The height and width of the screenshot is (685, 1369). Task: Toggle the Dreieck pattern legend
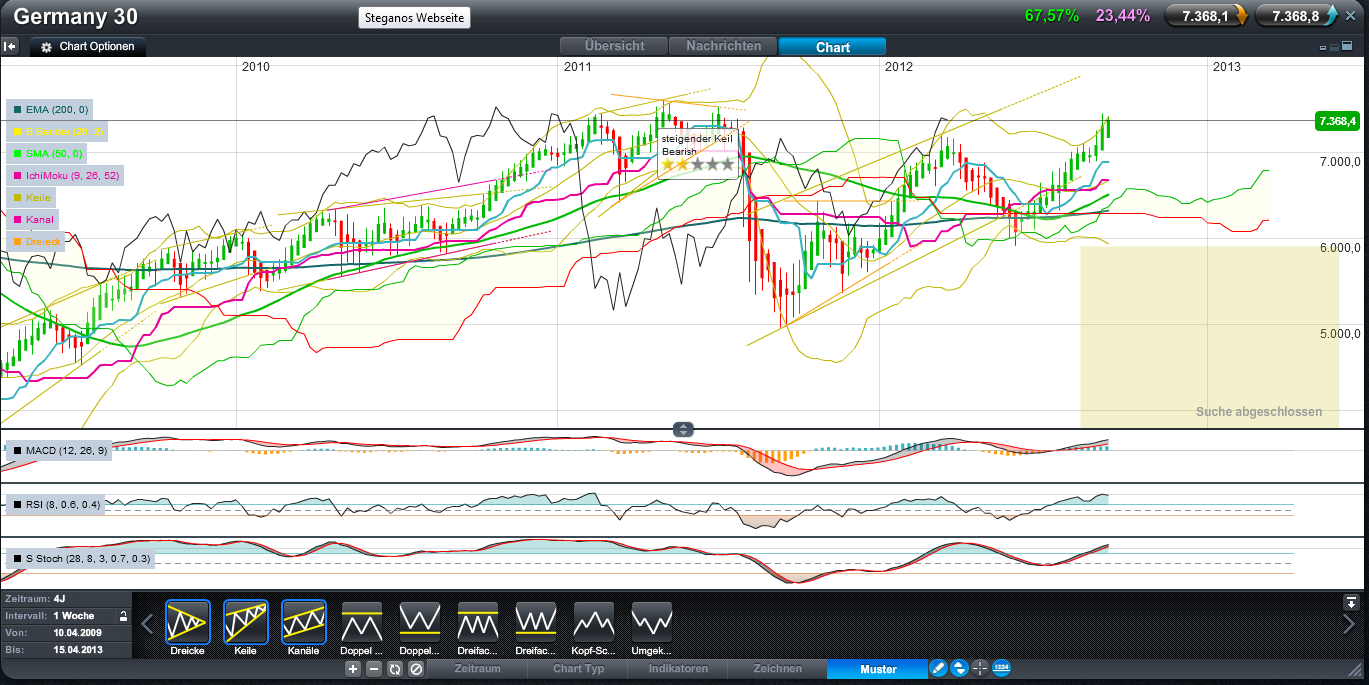click(35, 241)
